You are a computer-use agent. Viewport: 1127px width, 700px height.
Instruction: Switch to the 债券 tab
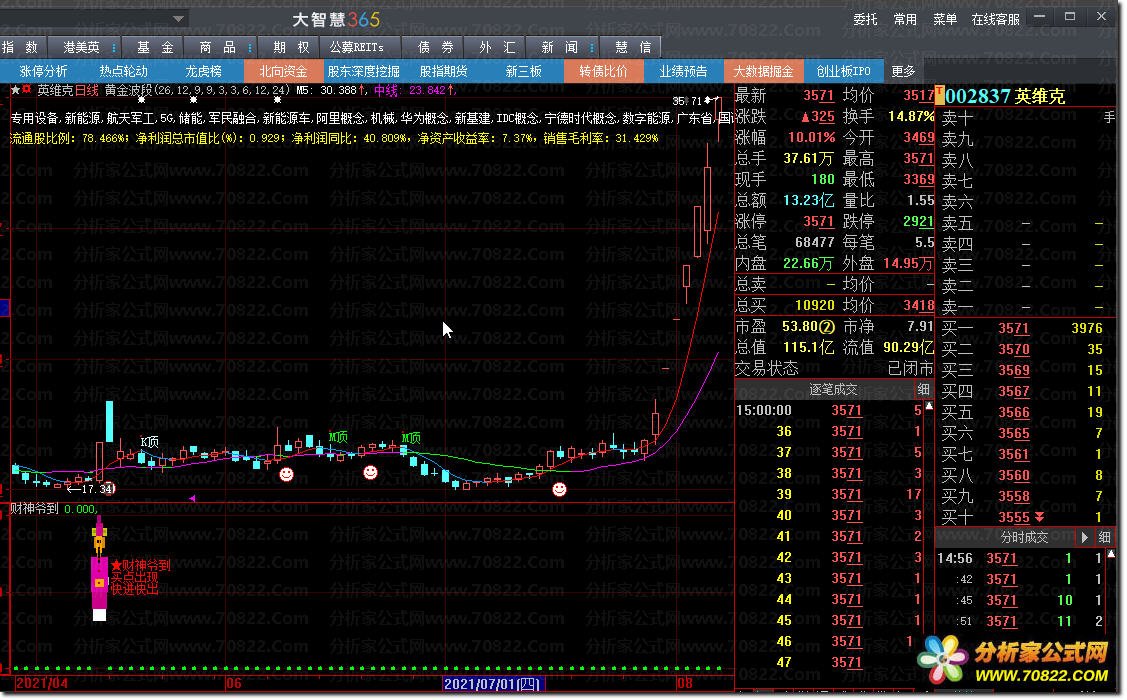click(436, 47)
